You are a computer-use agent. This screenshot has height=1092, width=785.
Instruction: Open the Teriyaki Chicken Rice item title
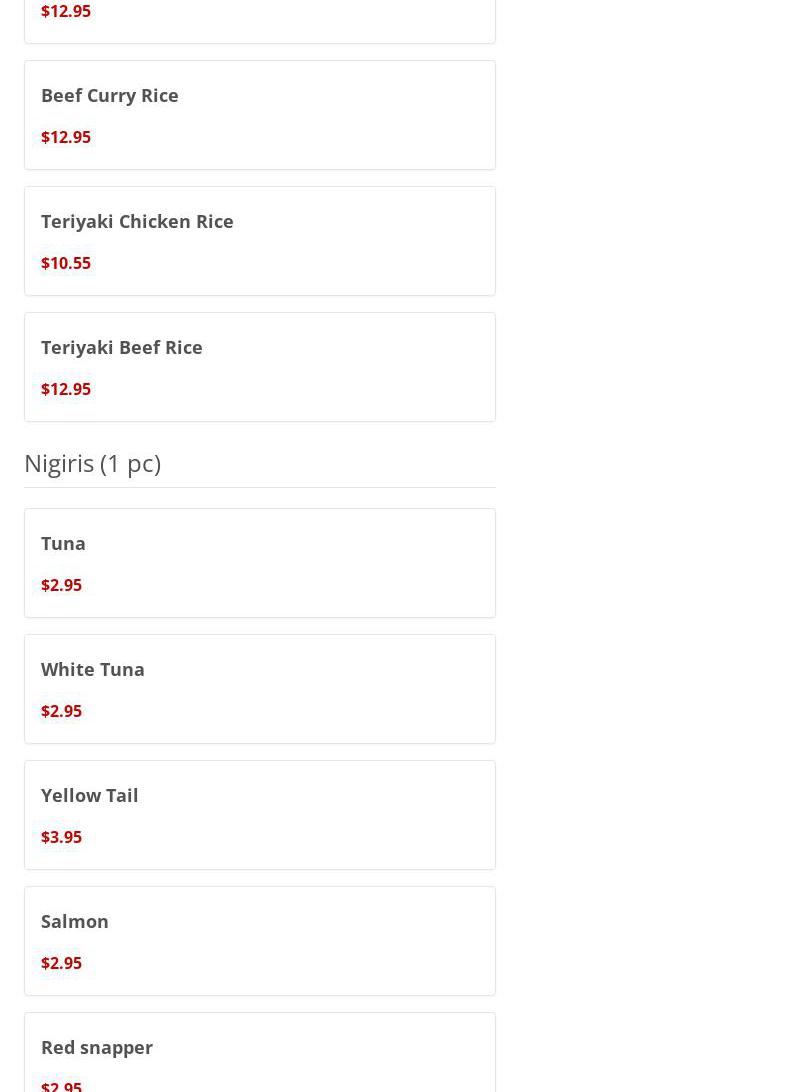(x=137, y=221)
